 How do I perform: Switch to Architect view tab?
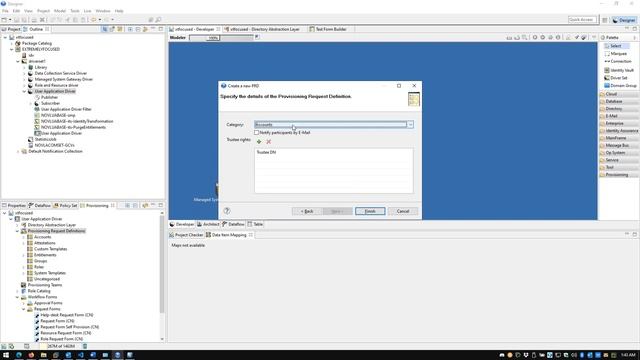coord(208,224)
